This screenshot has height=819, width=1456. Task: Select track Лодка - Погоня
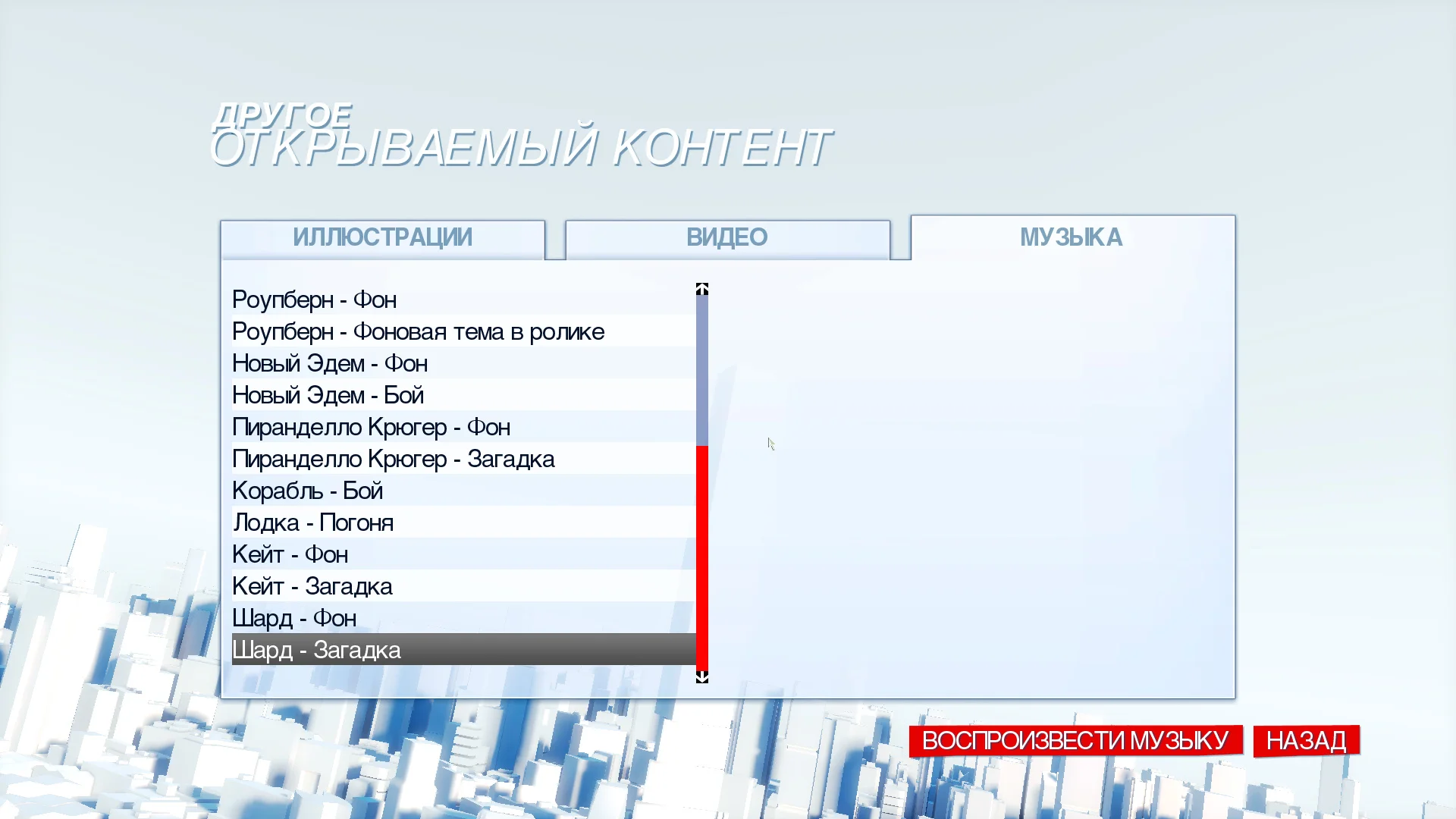tap(463, 522)
